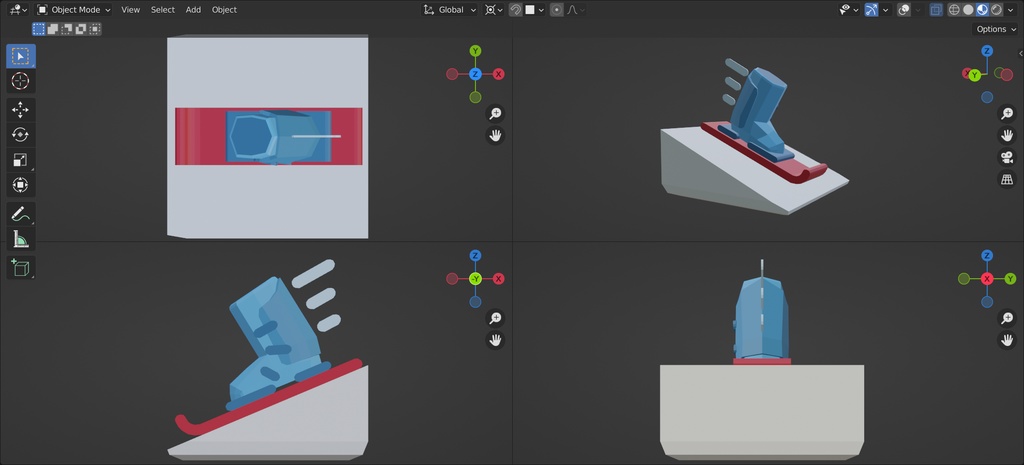Pick the intersect selection mode icon
This screenshot has width=1024, height=465.
(95, 29)
